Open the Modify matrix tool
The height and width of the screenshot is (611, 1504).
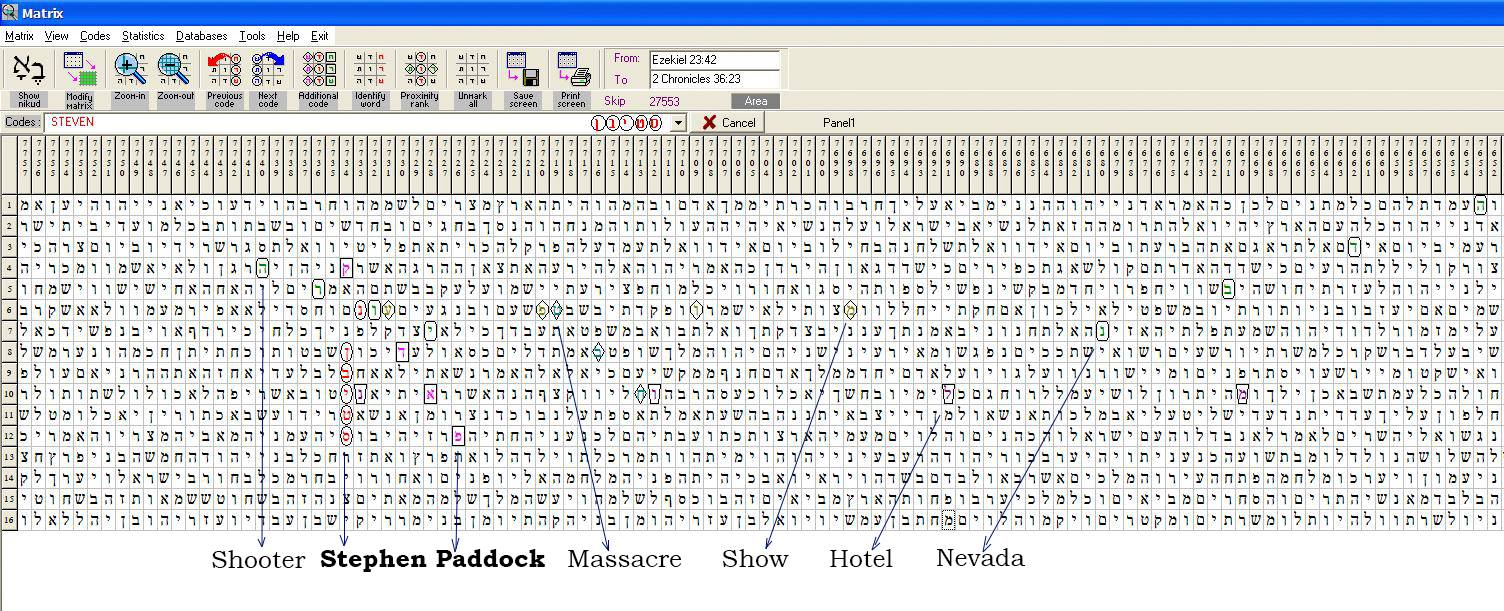click(79, 78)
